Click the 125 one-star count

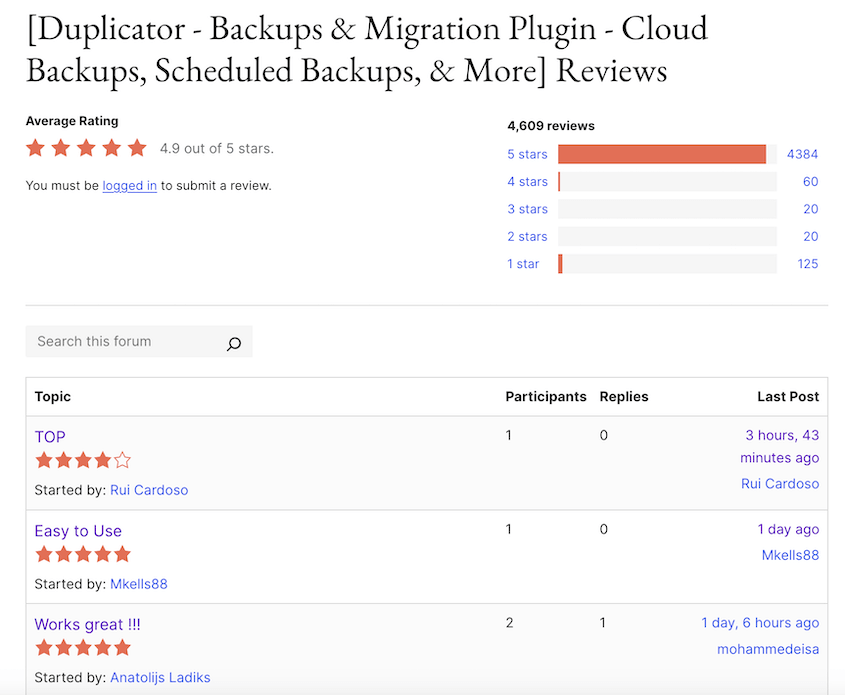[x=808, y=264]
